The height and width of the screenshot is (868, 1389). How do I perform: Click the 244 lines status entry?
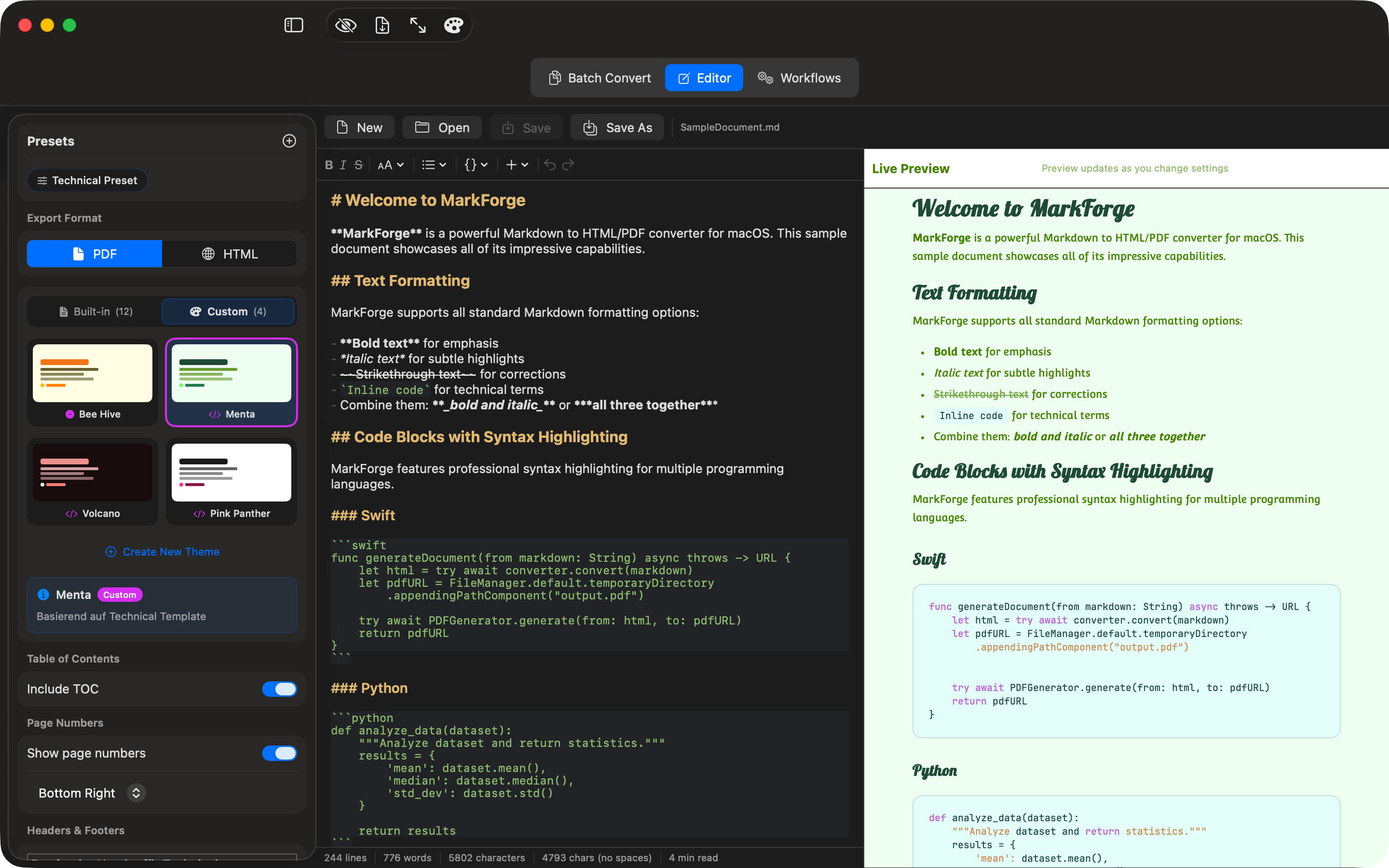click(345, 858)
